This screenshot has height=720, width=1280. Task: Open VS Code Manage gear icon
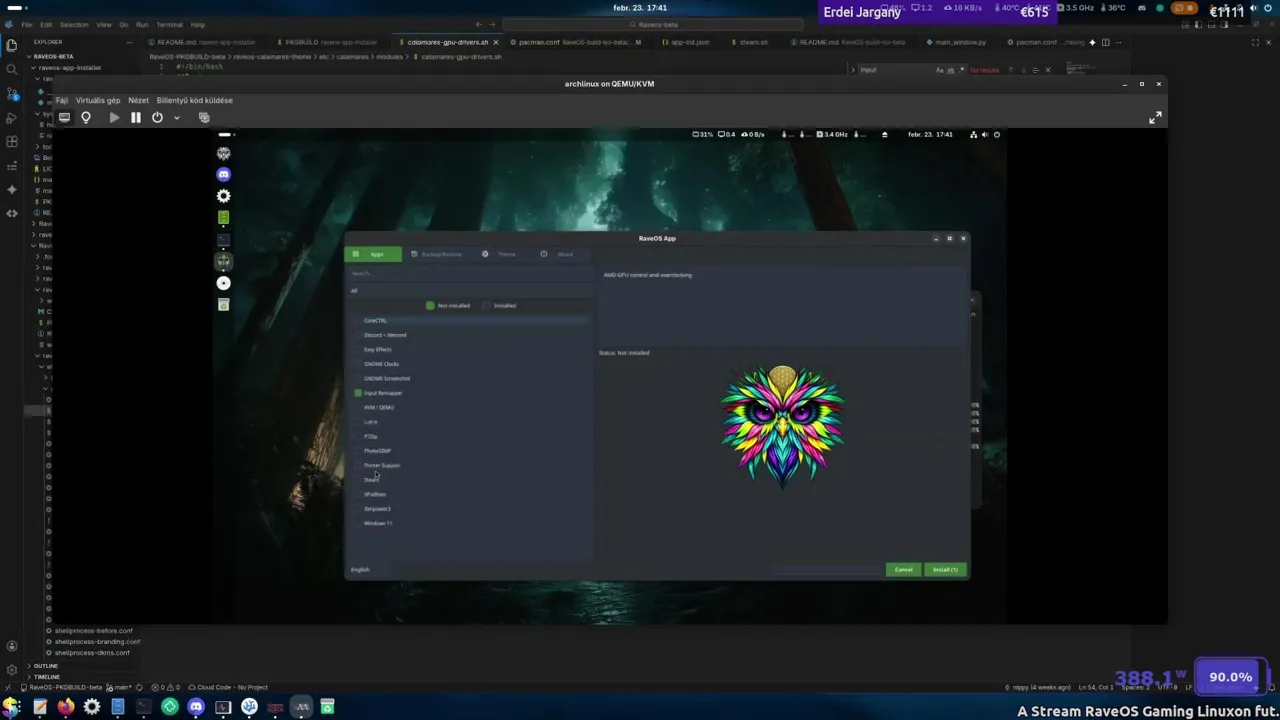click(12, 670)
